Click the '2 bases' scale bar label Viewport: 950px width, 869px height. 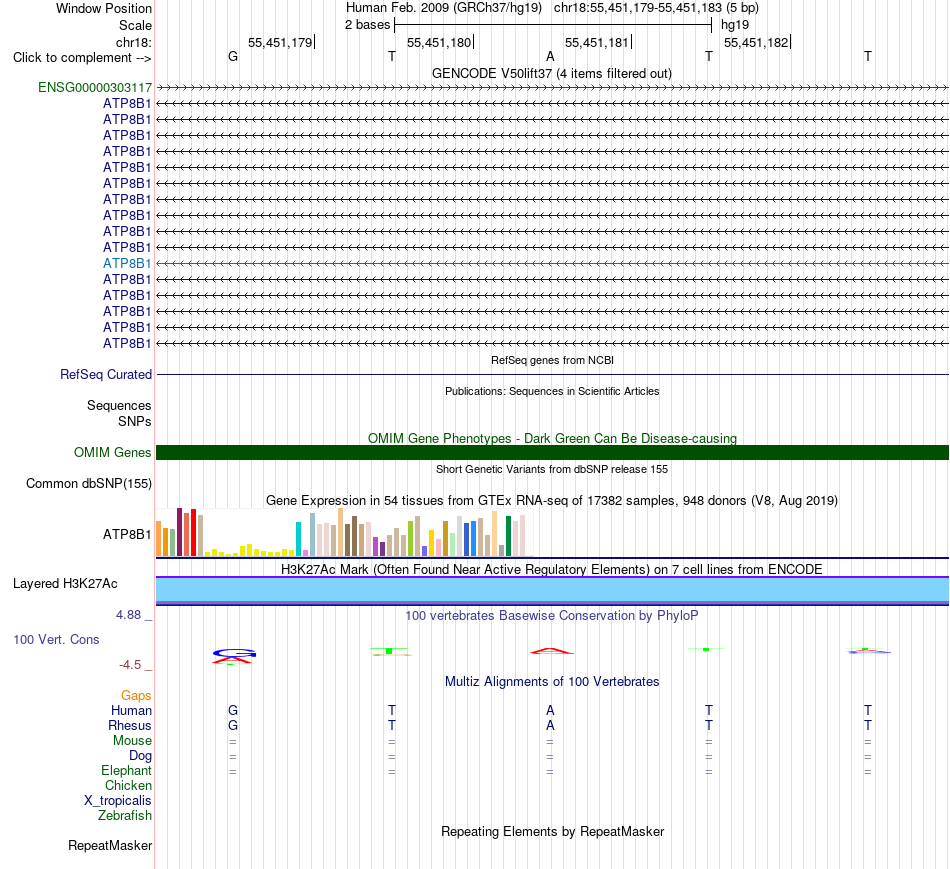point(367,25)
